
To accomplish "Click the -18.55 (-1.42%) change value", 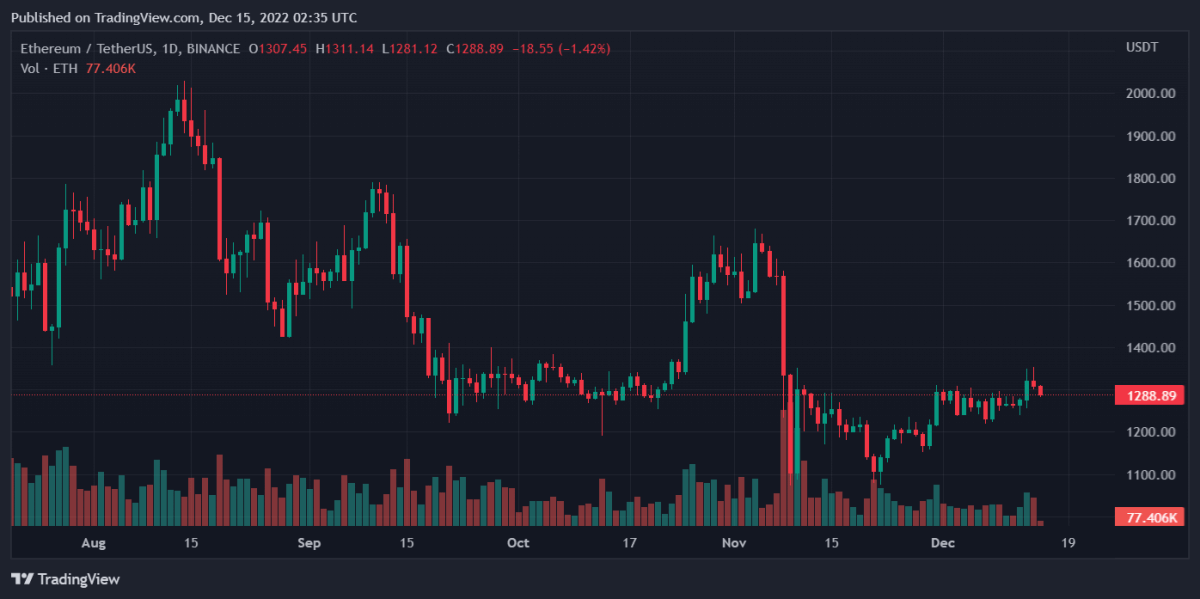I will coord(565,49).
